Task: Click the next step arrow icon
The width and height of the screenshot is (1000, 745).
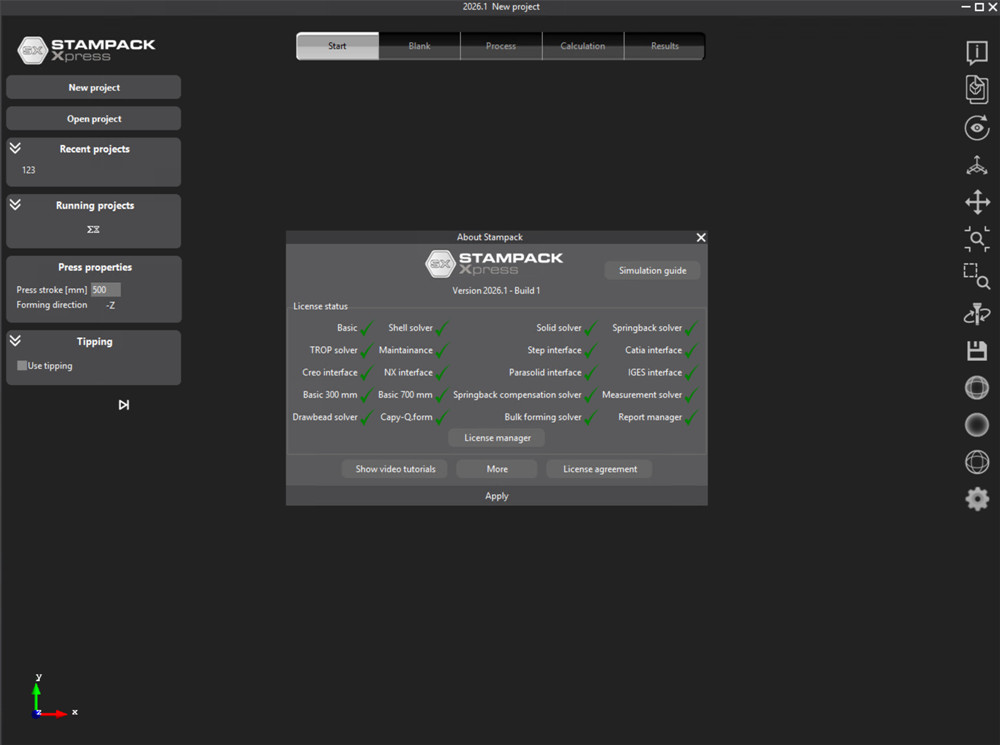Action: 124,405
